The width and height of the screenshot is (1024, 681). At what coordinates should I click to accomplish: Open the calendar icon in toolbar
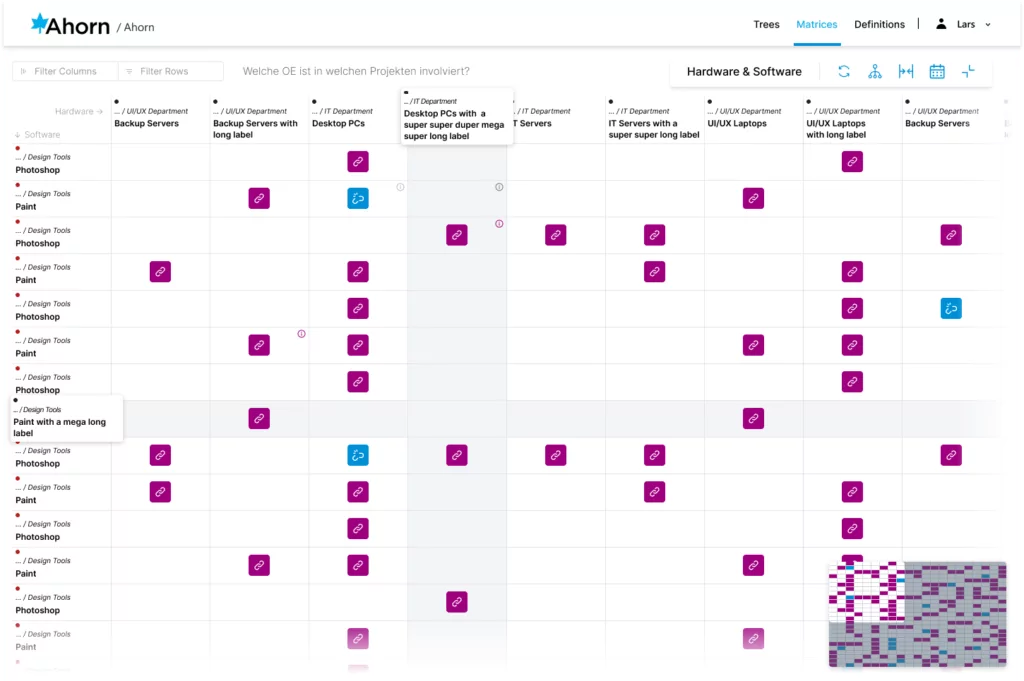click(937, 71)
